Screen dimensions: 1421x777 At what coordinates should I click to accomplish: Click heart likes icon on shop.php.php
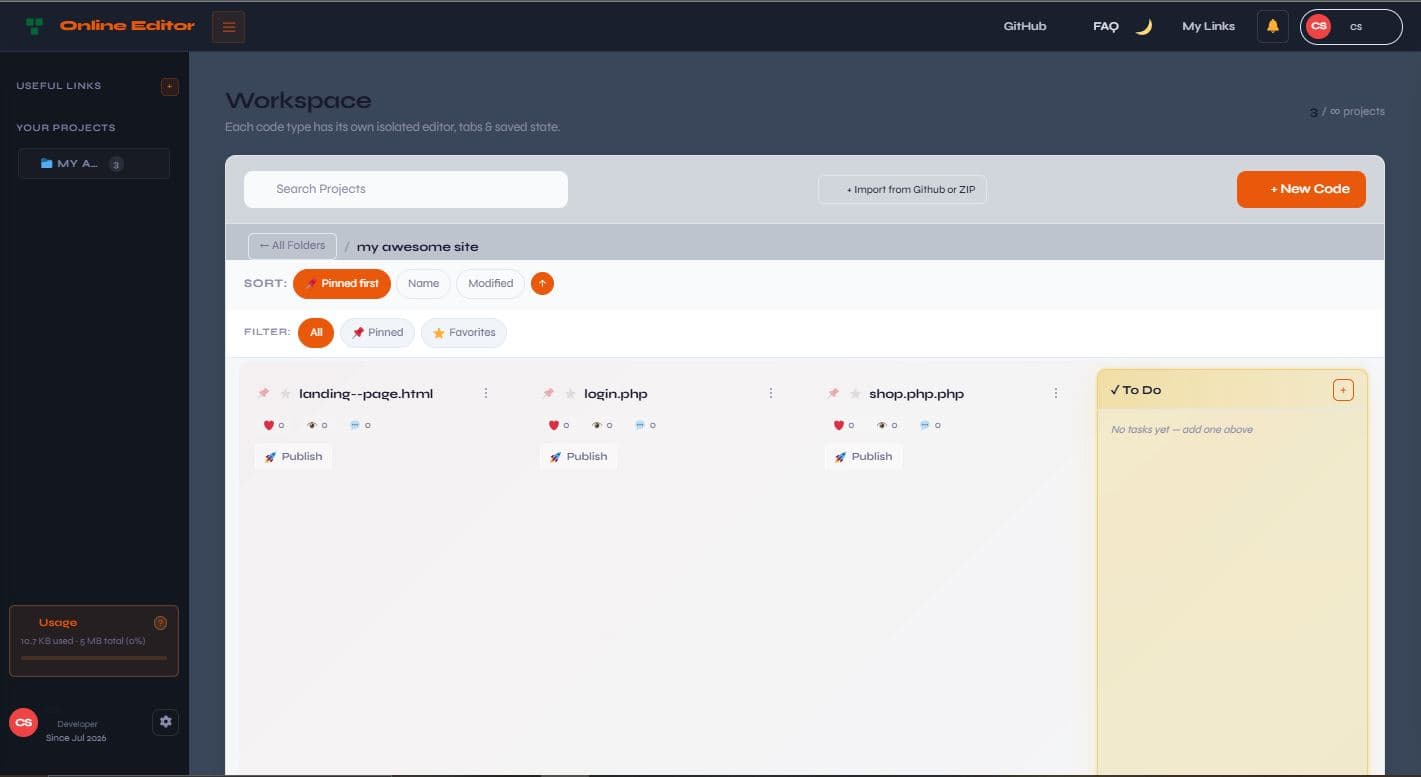(x=839, y=425)
